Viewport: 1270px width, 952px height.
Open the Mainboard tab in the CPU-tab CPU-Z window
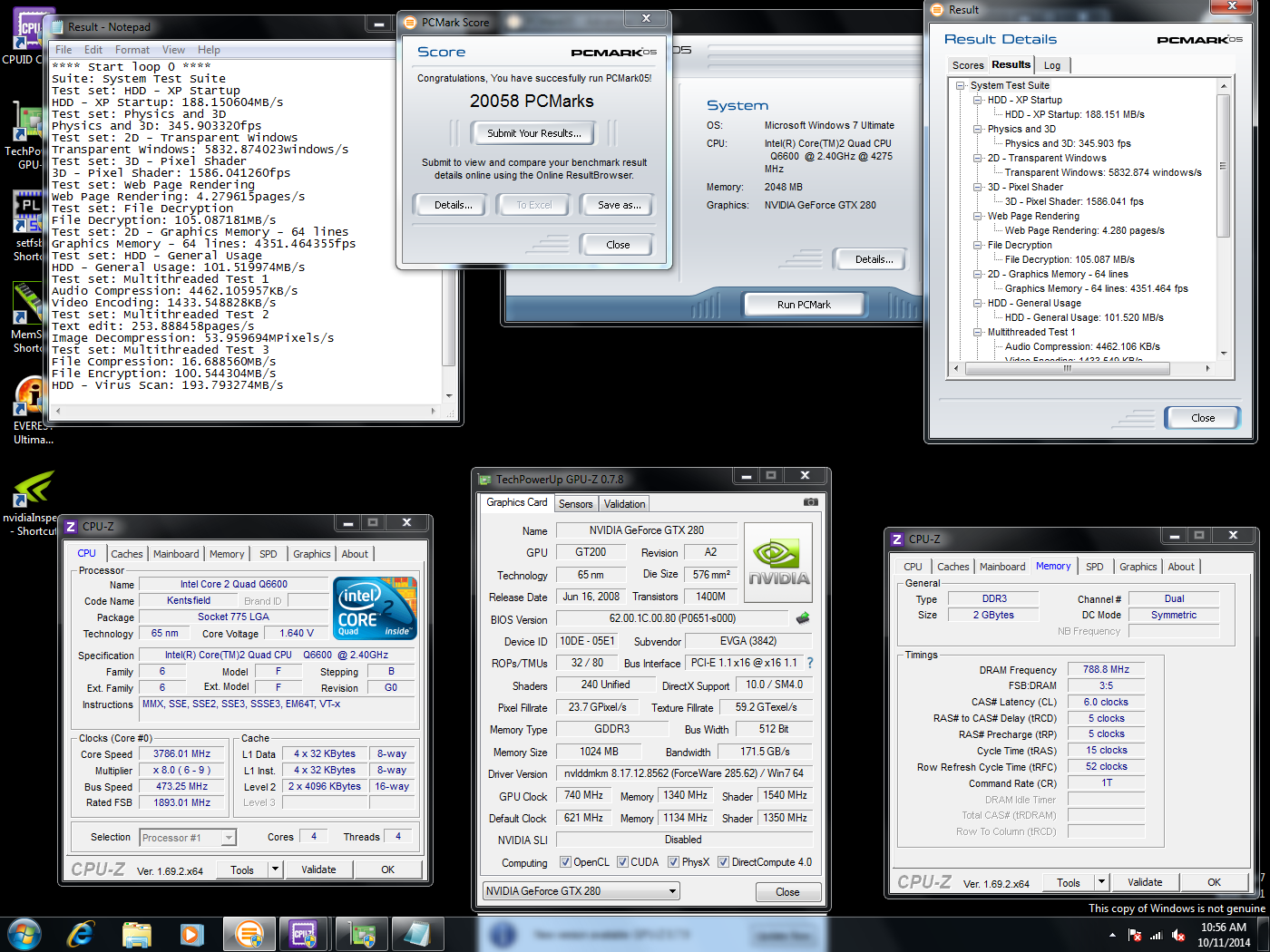coord(176,554)
